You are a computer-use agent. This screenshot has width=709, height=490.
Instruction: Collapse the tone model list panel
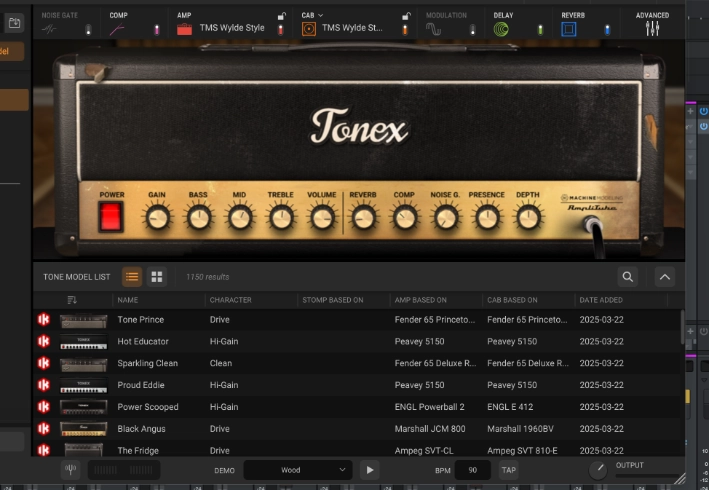click(665, 277)
